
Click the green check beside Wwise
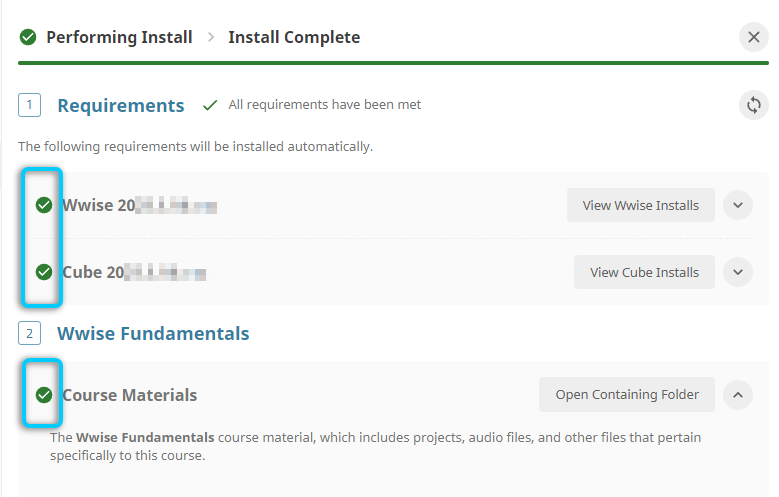pos(43,206)
